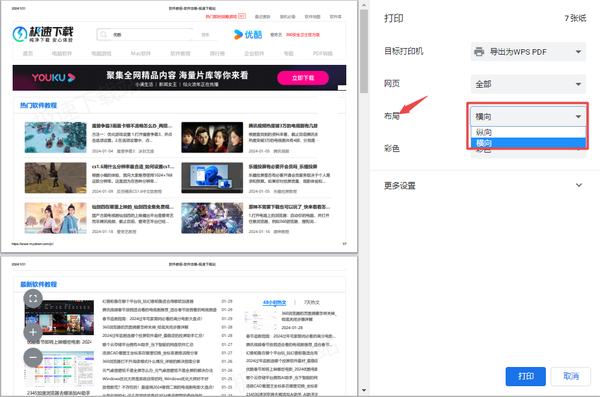Click the 7天热文 tab in the preview
Image resolution: width=600 pixels, height=397 pixels.
[x=311, y=302]
